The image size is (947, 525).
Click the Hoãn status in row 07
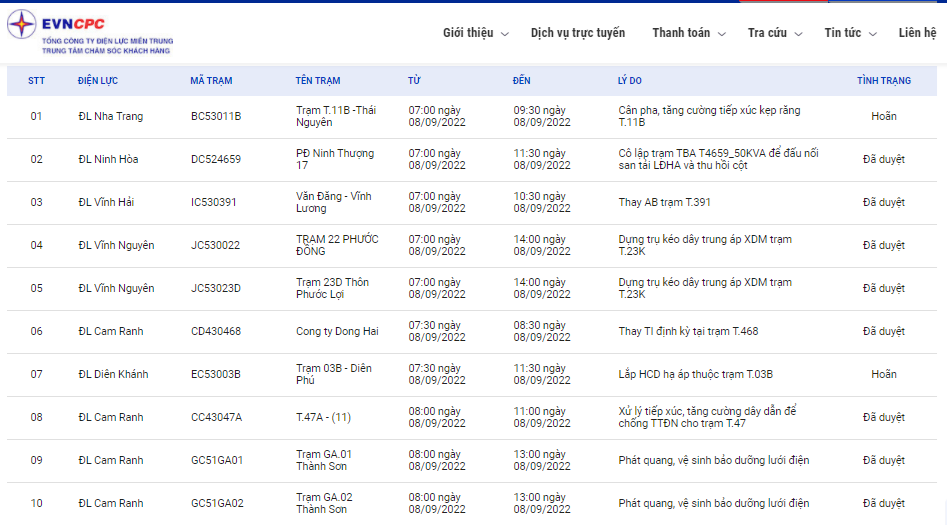883,375
